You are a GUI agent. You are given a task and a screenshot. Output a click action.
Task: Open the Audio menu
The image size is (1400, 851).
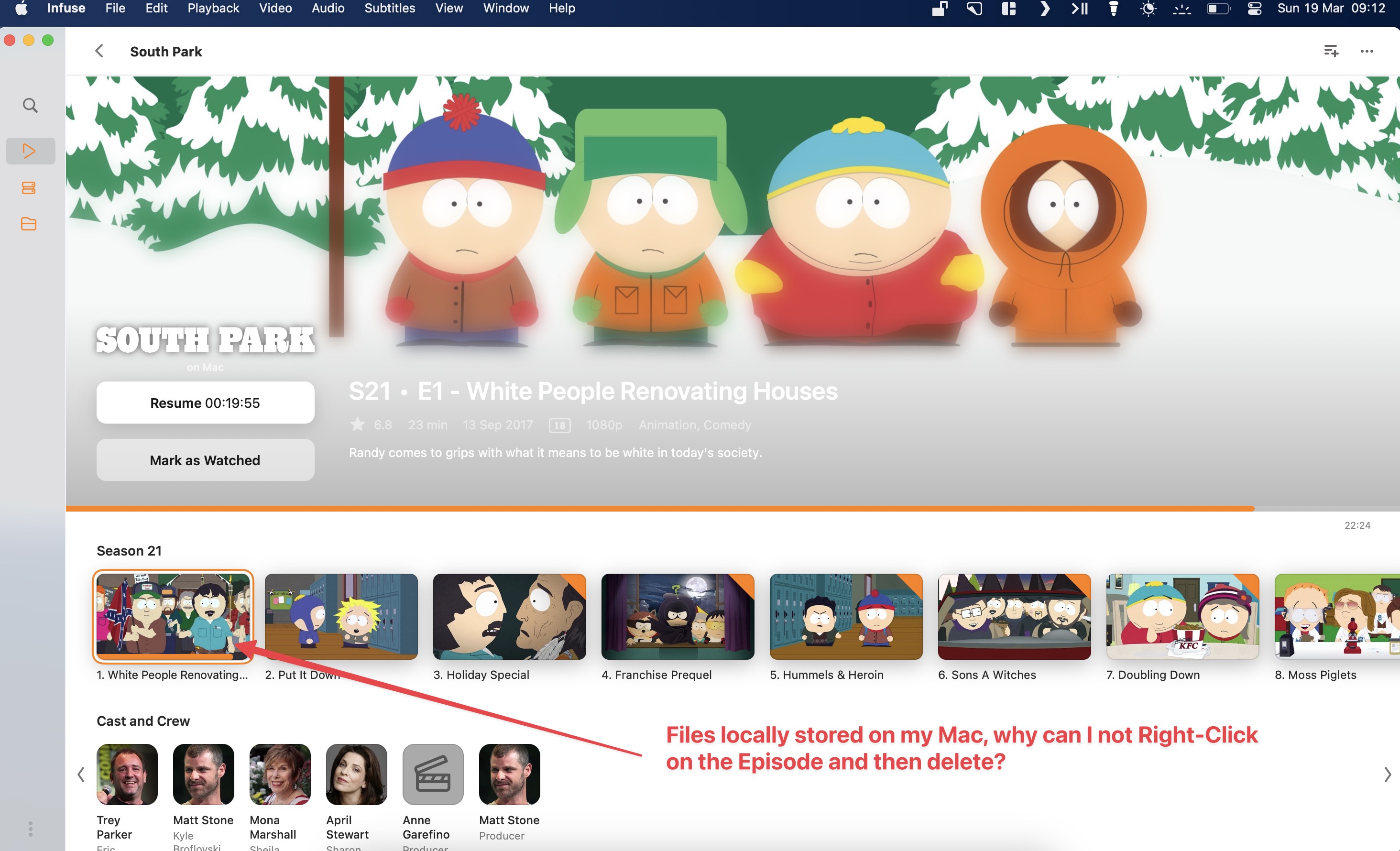click(x=328, y=9)
